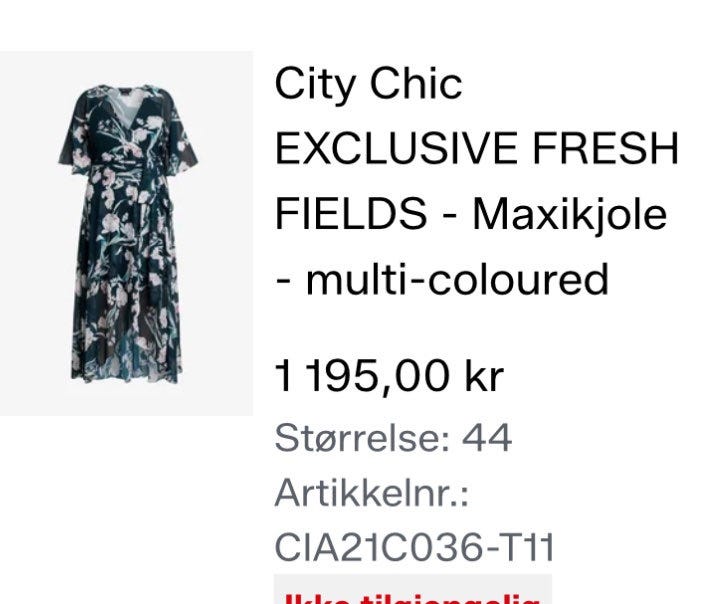Select article number CIA21C036-T11

pos(414,547)
